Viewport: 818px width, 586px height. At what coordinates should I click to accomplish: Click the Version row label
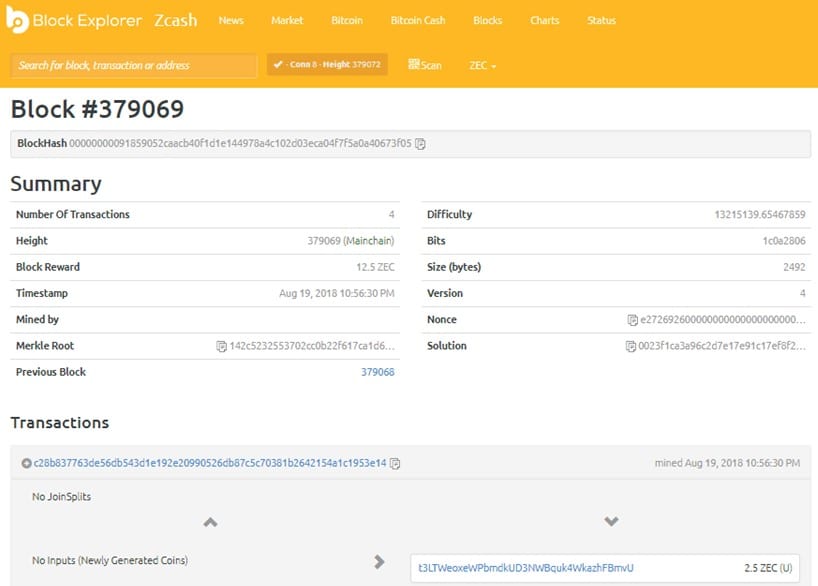tap(445, 293)
